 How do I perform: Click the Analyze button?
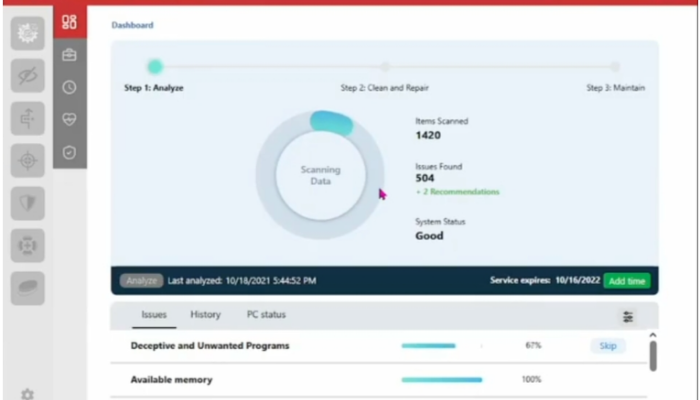141,281
